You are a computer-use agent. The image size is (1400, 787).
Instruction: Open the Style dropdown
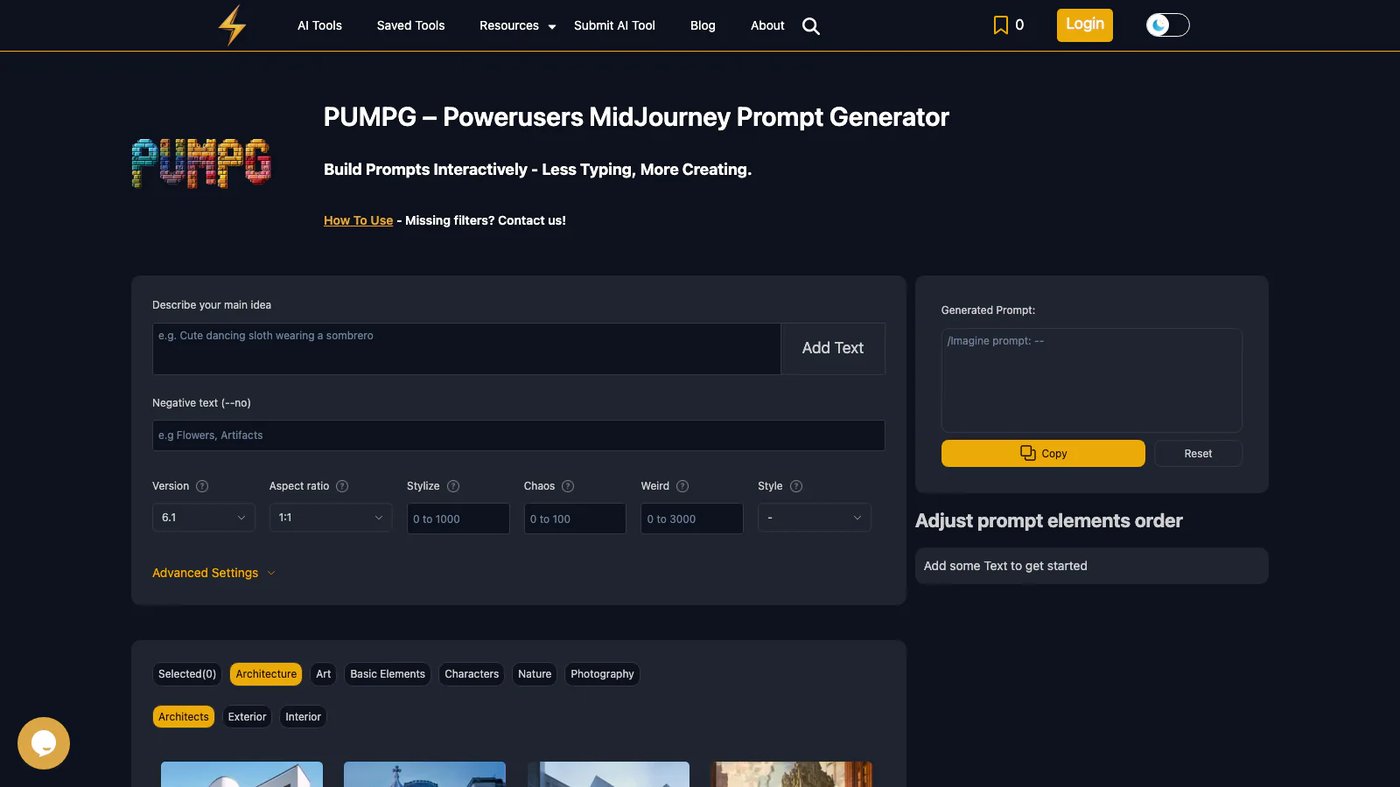point(814,517)
